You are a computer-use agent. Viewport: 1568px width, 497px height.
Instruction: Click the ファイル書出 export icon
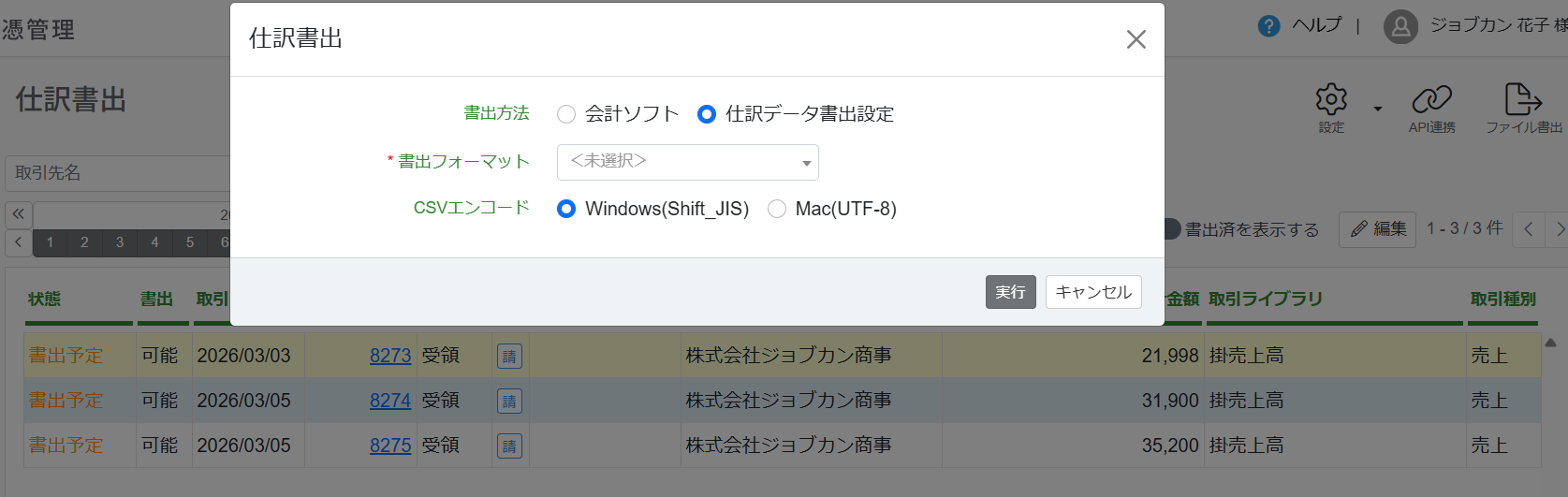1523,100
